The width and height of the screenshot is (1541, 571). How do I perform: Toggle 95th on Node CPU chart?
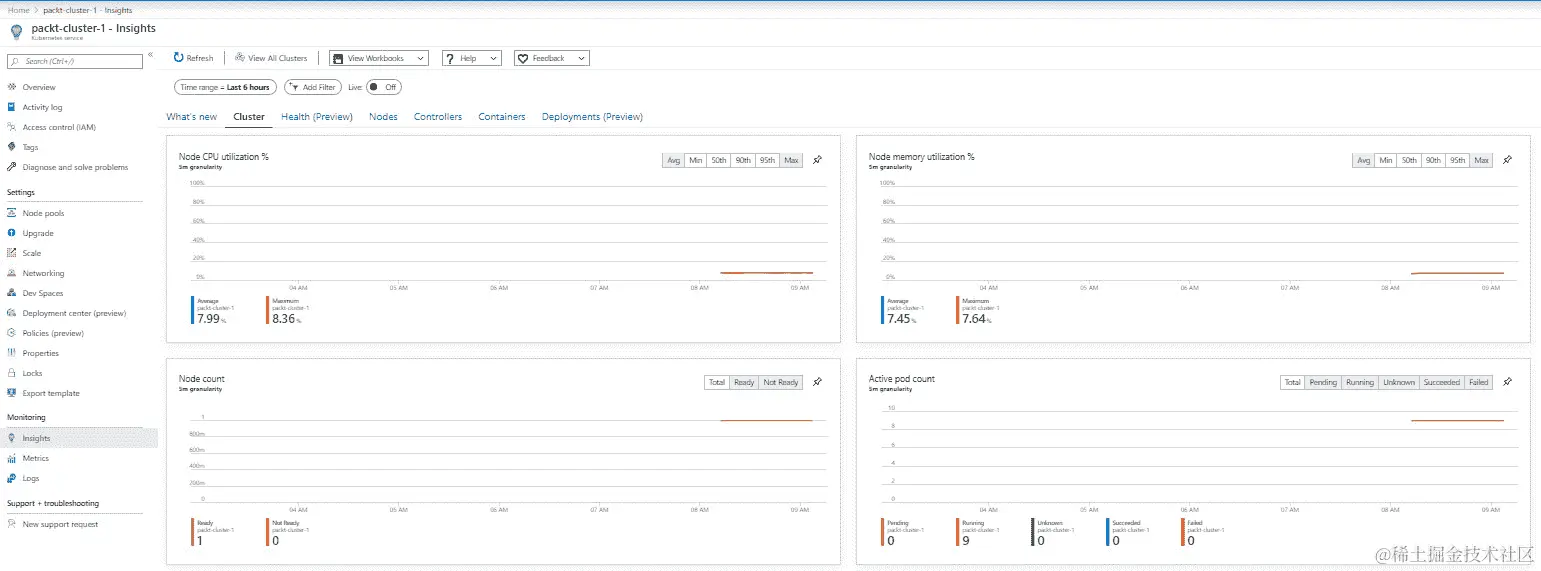click(767, 160)
